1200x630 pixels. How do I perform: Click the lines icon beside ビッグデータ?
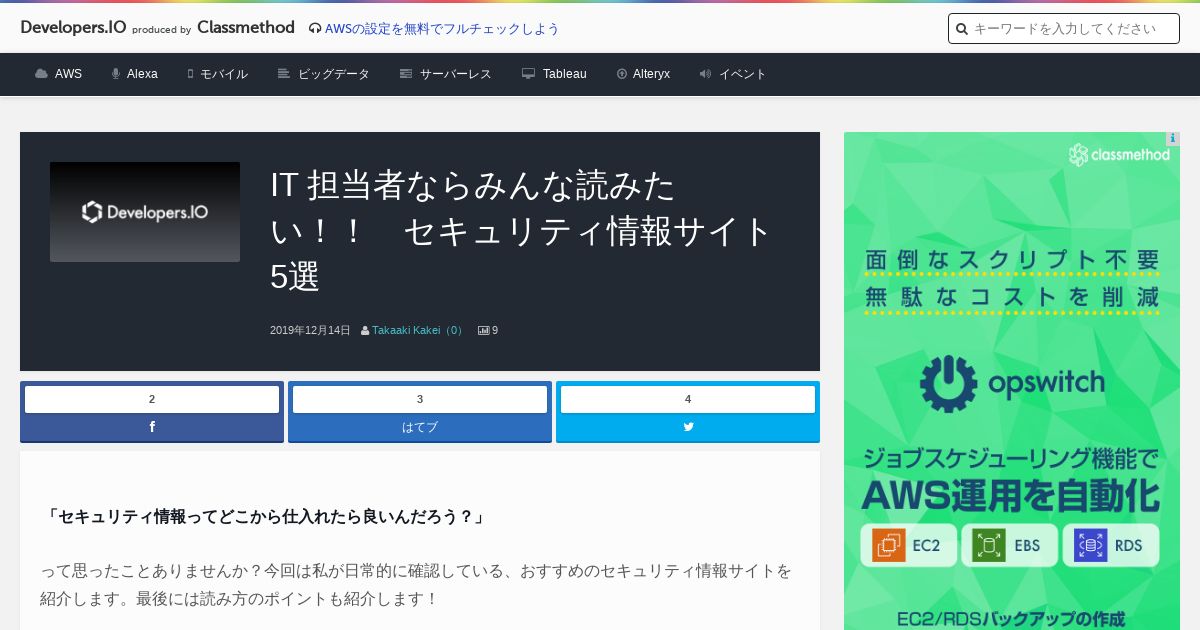click(284, 74)
